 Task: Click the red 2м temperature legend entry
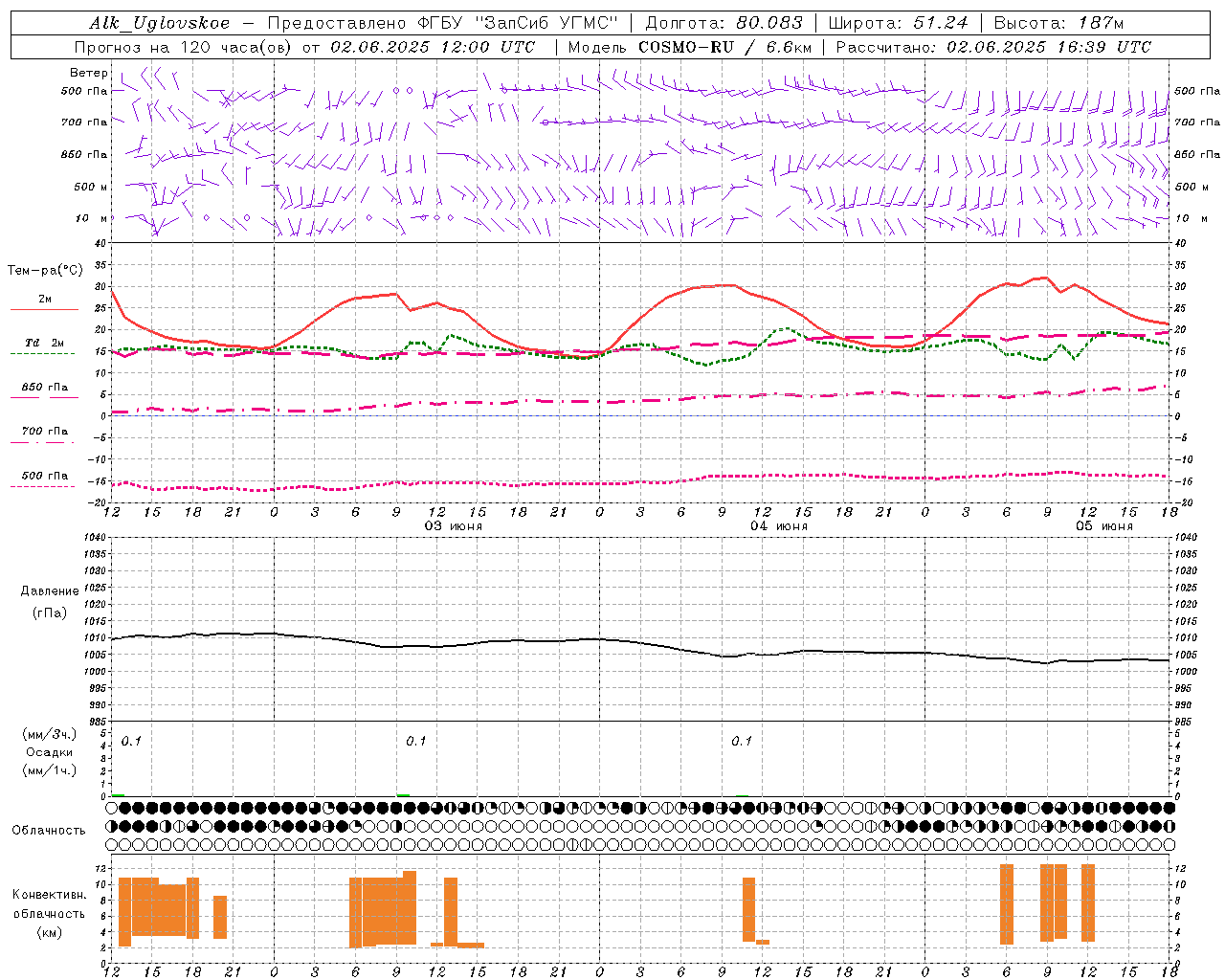click(44, 302)
